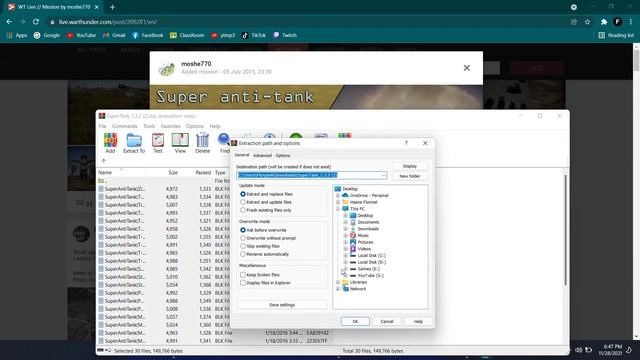Close the moshe770 mission post popup
The height and width of the screenshot is (360, 640).
[467, 68]
